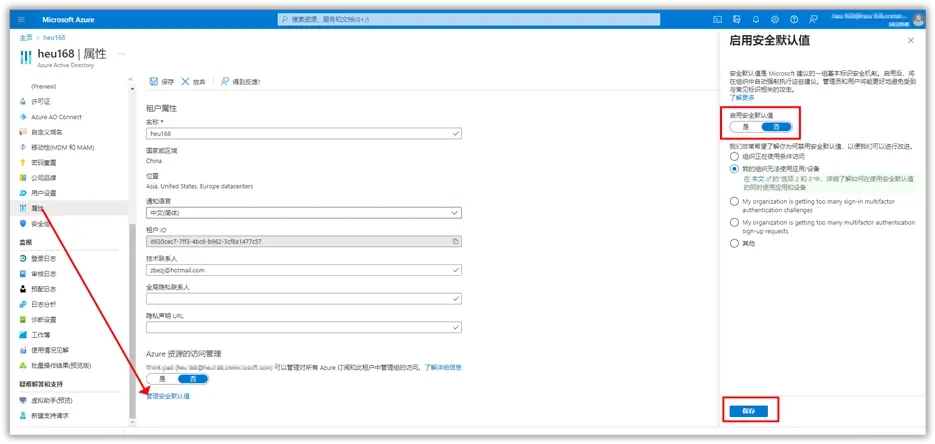Set 启用安全默认值 toggle to 否
Viewport: 935px width, 444px height.
[x=776, y=127]
